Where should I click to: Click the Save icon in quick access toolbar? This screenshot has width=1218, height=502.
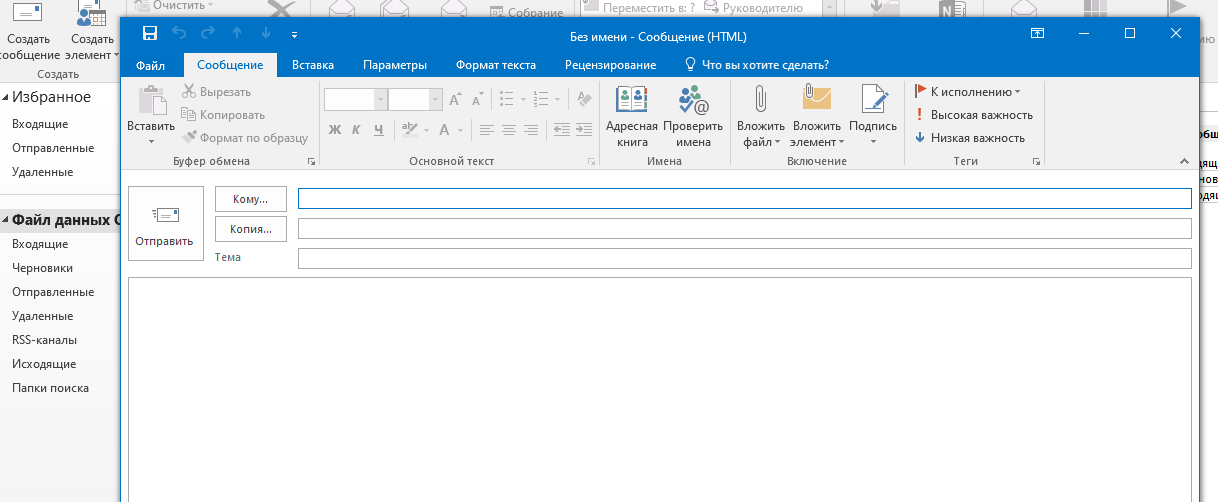click(149, 33)
